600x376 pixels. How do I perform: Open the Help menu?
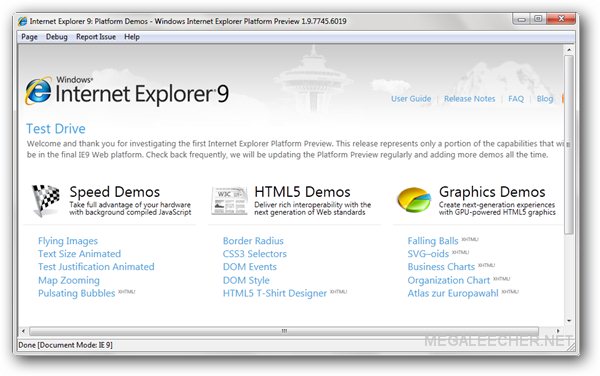(132, 37)
